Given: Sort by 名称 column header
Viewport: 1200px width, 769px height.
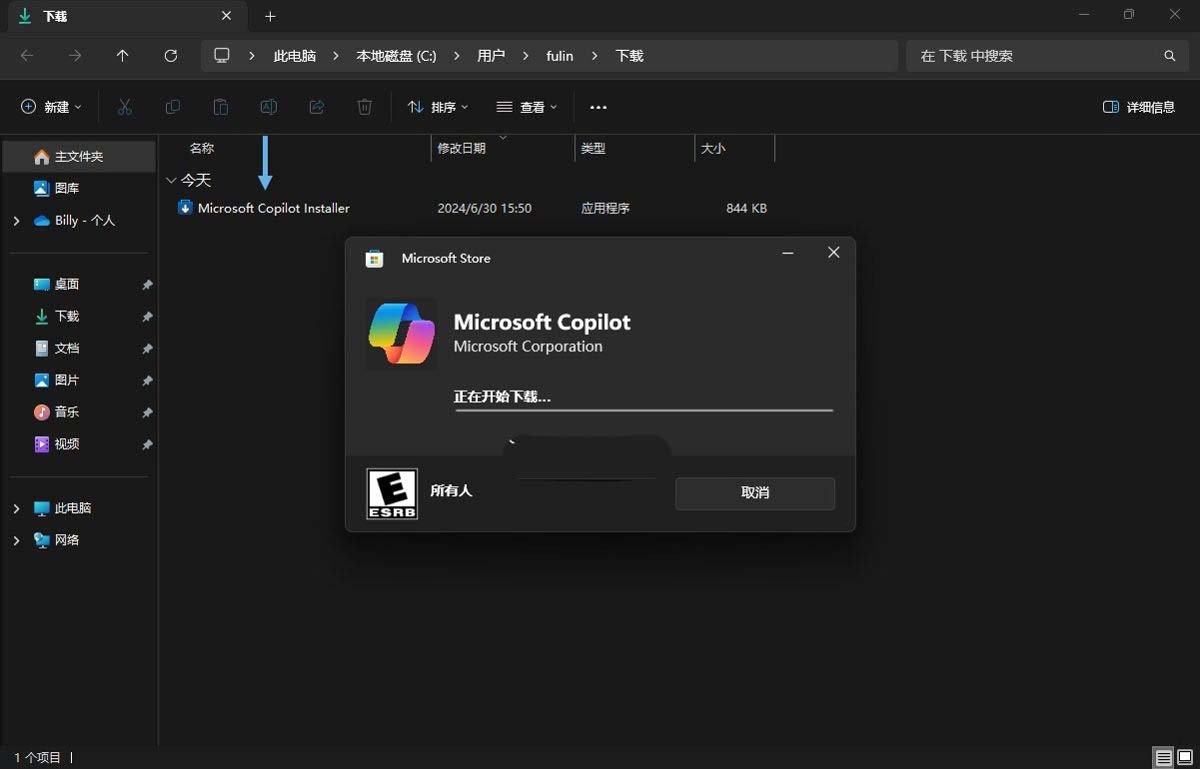Looking at the screenshot, I should (202, 148).
